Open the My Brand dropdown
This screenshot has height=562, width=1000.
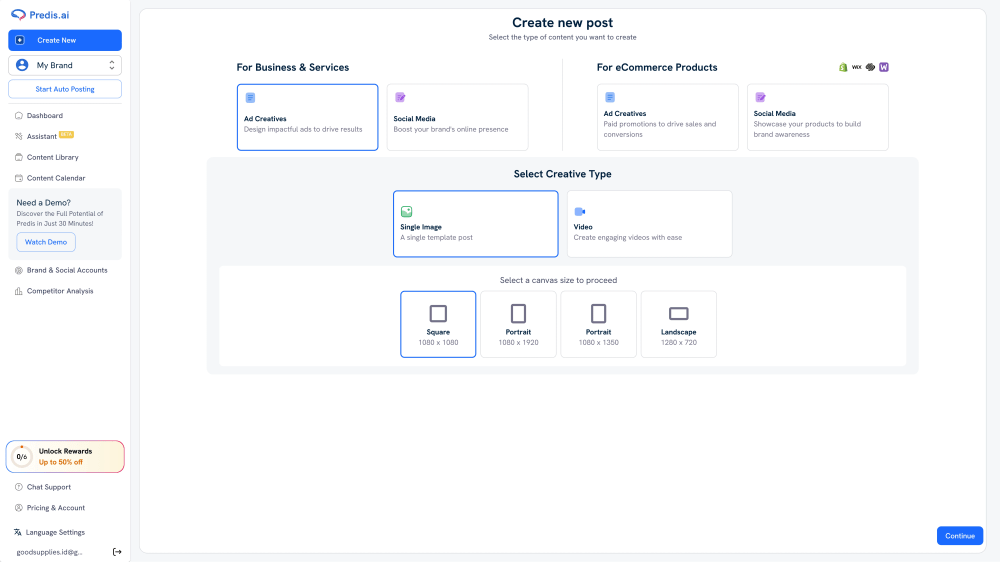(x=65, y=65)
